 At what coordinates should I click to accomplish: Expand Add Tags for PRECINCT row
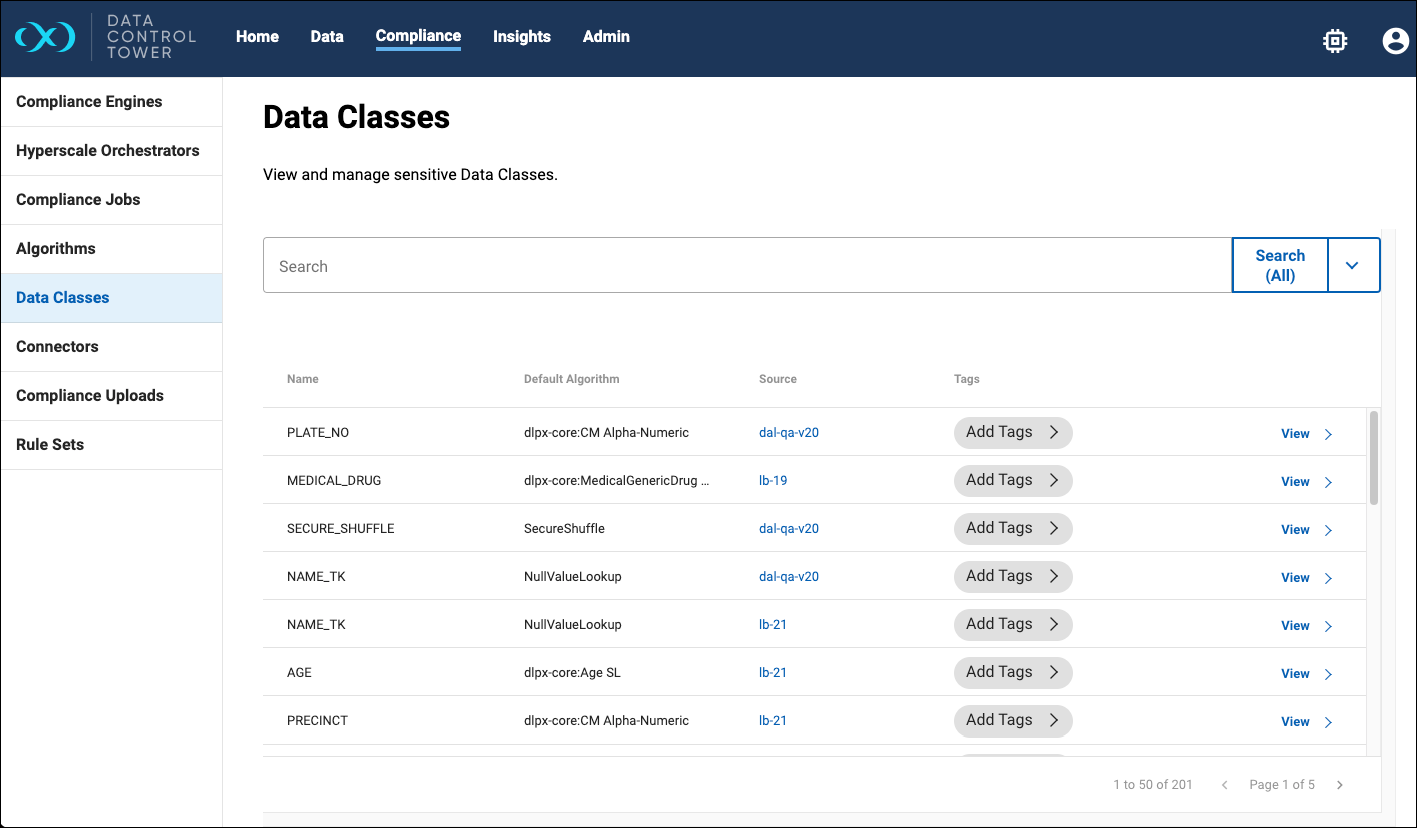[x=1012, y=720]
